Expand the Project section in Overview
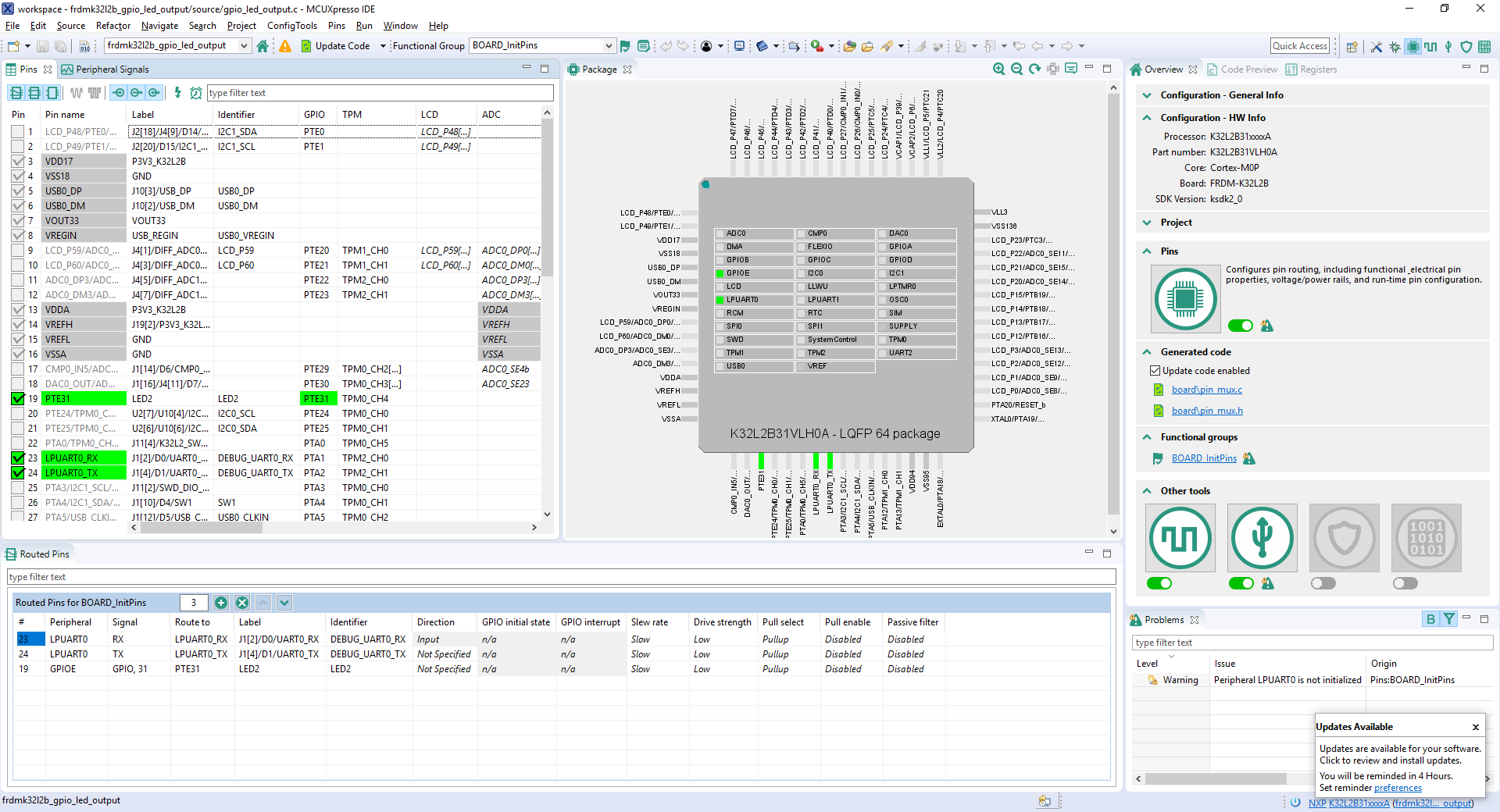Viewport: 1500px width, 812px height. 1147,223
